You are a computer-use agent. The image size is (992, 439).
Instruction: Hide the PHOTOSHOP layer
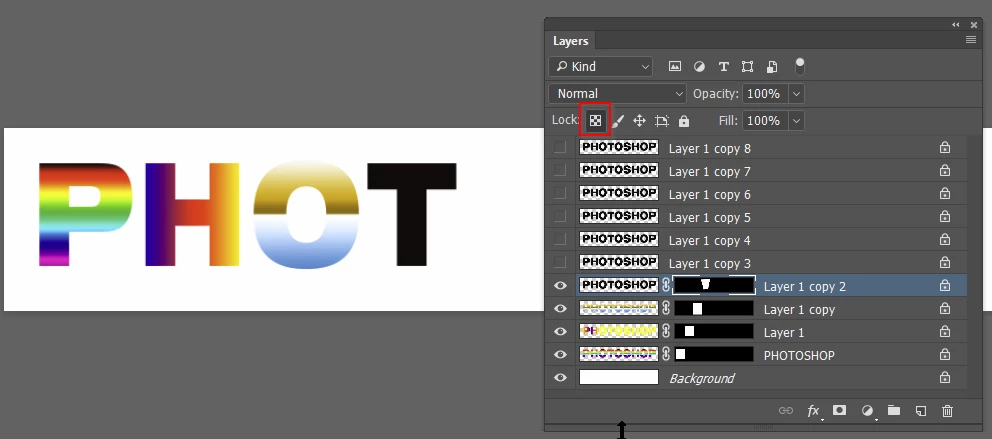[560, 355]
